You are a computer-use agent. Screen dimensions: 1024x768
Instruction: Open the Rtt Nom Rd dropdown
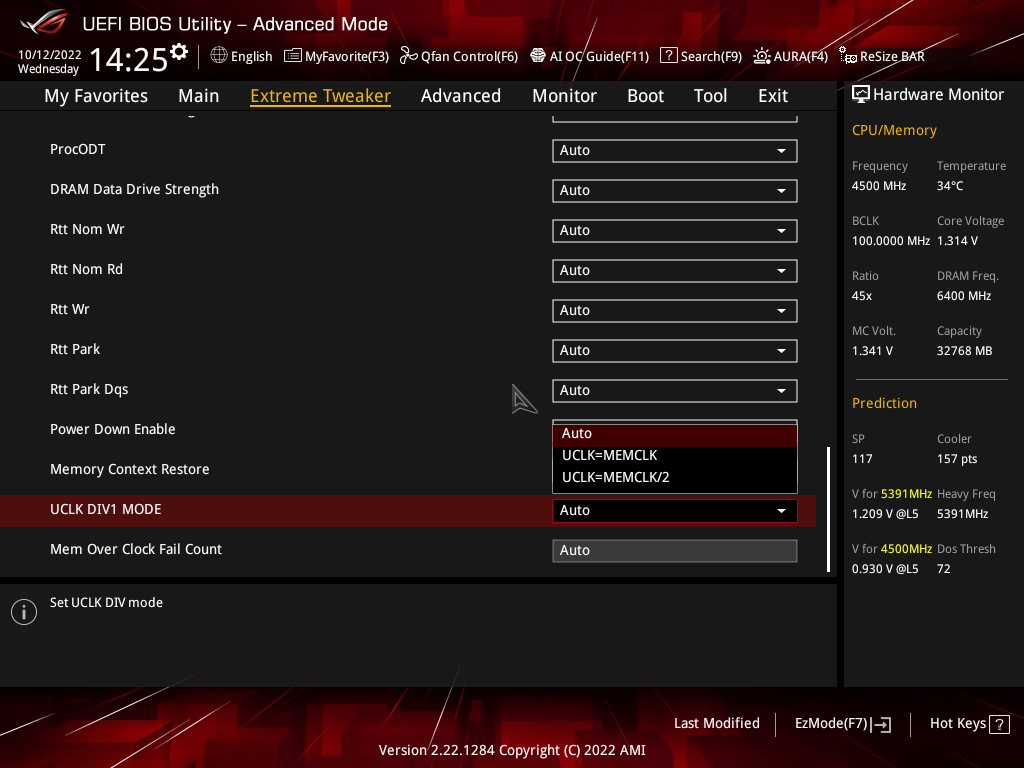pos(675,270)
